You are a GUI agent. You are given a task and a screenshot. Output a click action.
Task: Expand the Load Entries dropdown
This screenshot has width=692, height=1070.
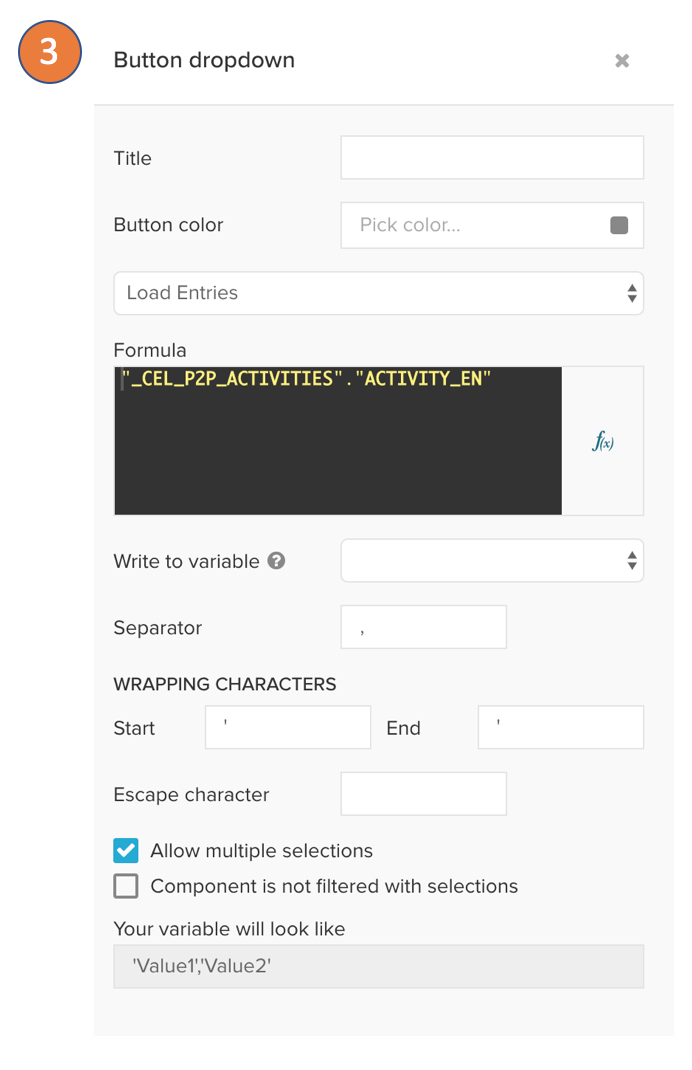pos(378,293)
